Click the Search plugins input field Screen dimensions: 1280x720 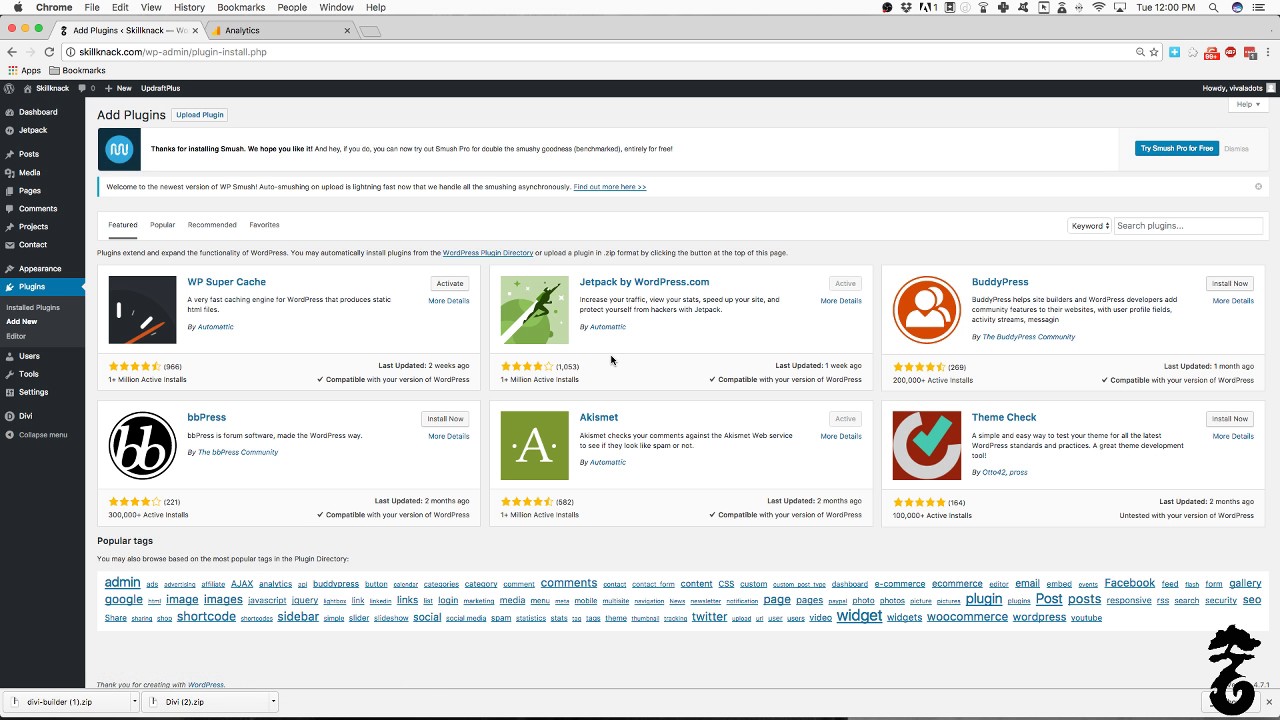tap(1188, 226)
